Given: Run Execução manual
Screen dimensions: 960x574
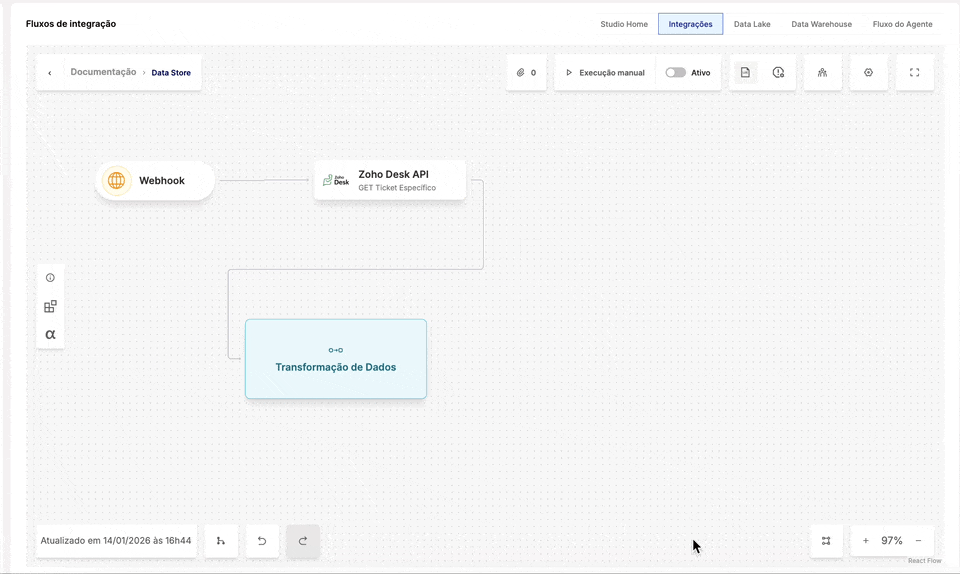Looking at the screenshot, I should point(605,73).
